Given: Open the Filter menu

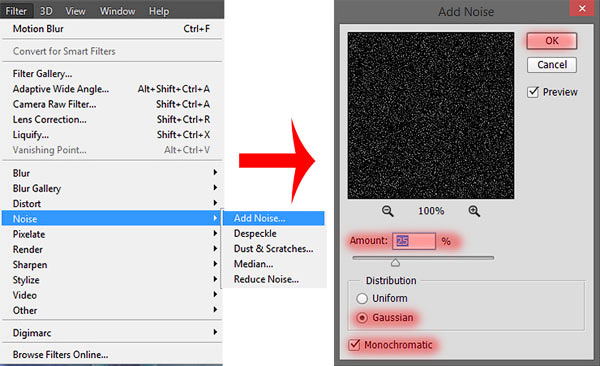Looking at the screenshot, I should (16, 11).
